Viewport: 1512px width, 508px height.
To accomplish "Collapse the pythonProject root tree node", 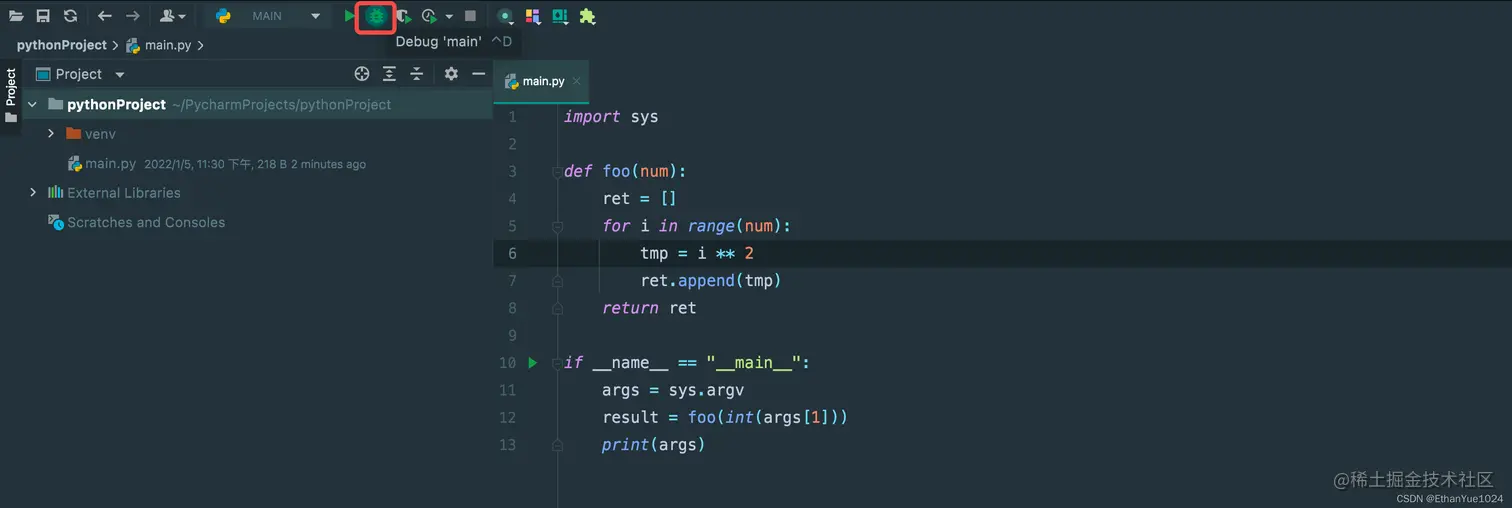I will pyautogui.click(x=32, y=104).
